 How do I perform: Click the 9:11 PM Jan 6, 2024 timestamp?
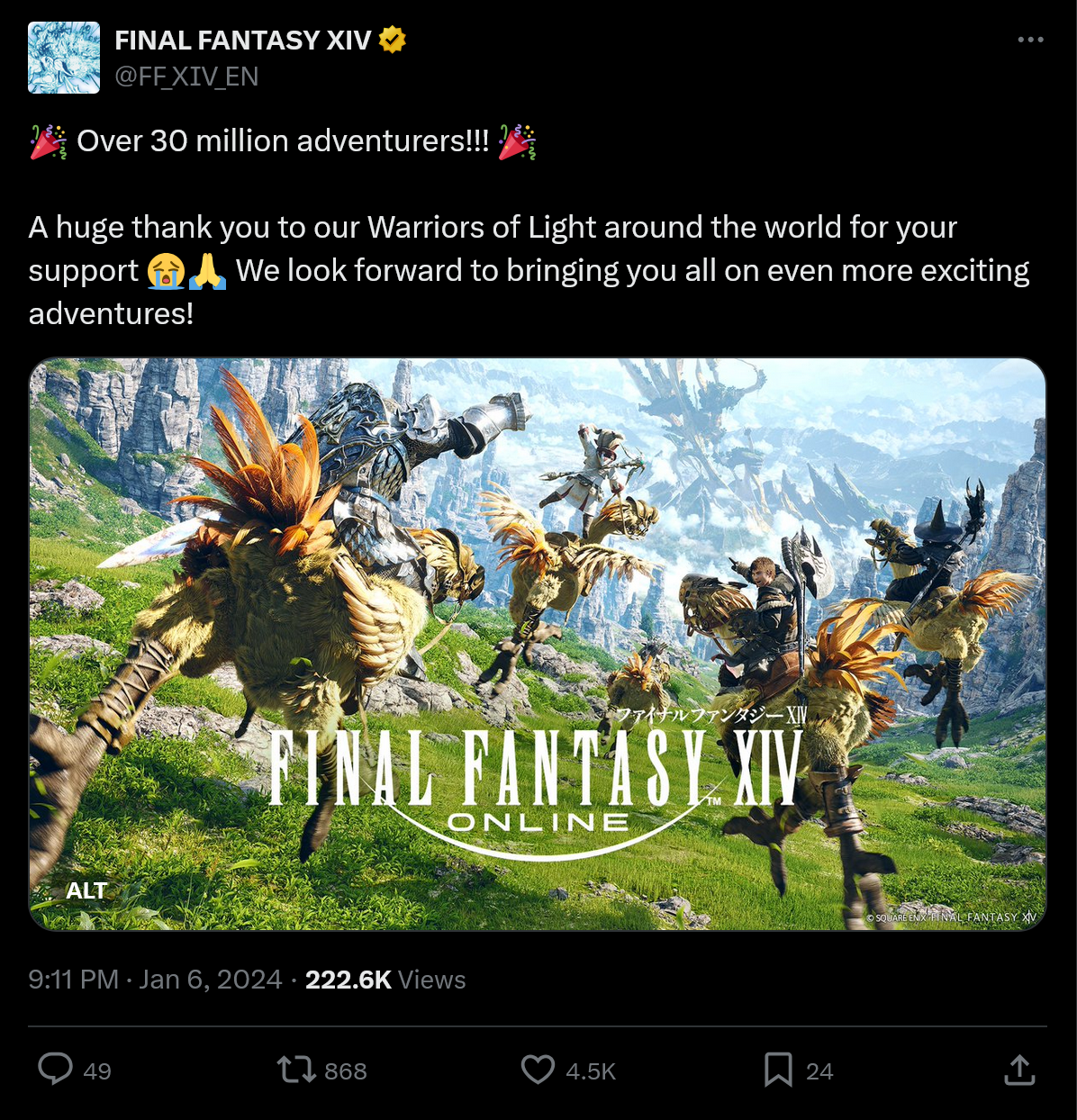(155, 980)
